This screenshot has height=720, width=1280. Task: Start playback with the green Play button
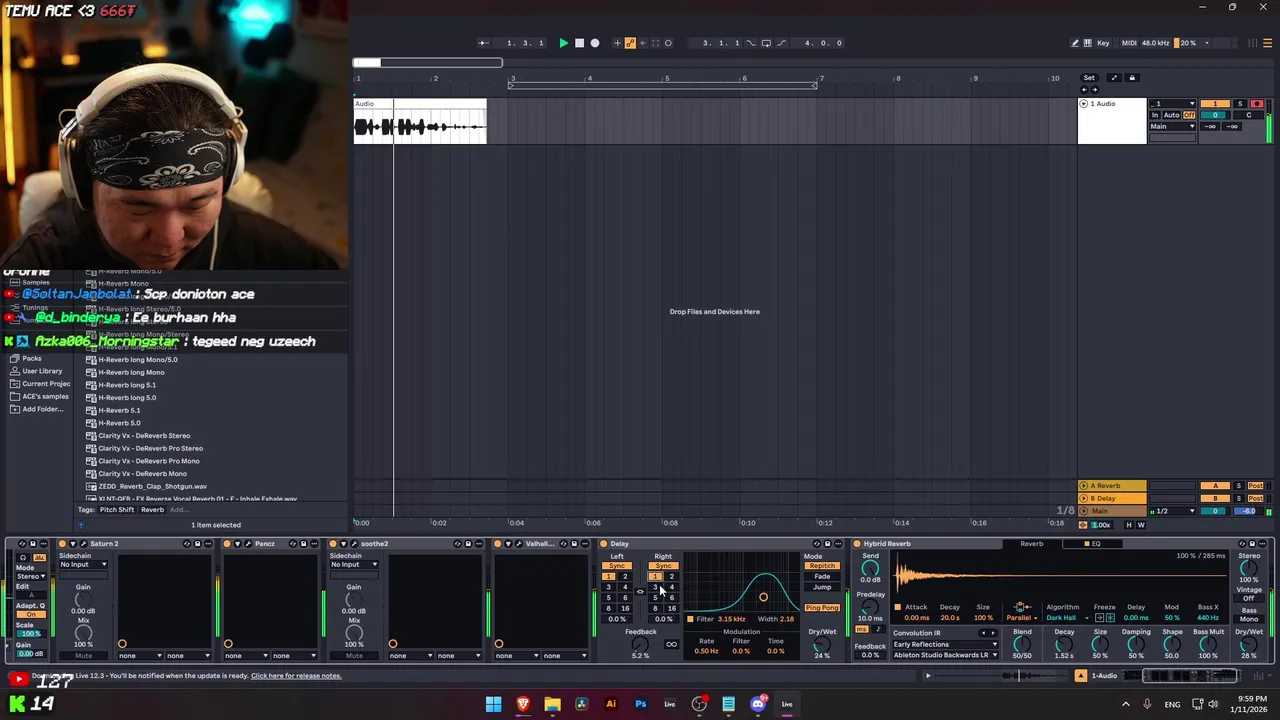click(x=563, y=43)
